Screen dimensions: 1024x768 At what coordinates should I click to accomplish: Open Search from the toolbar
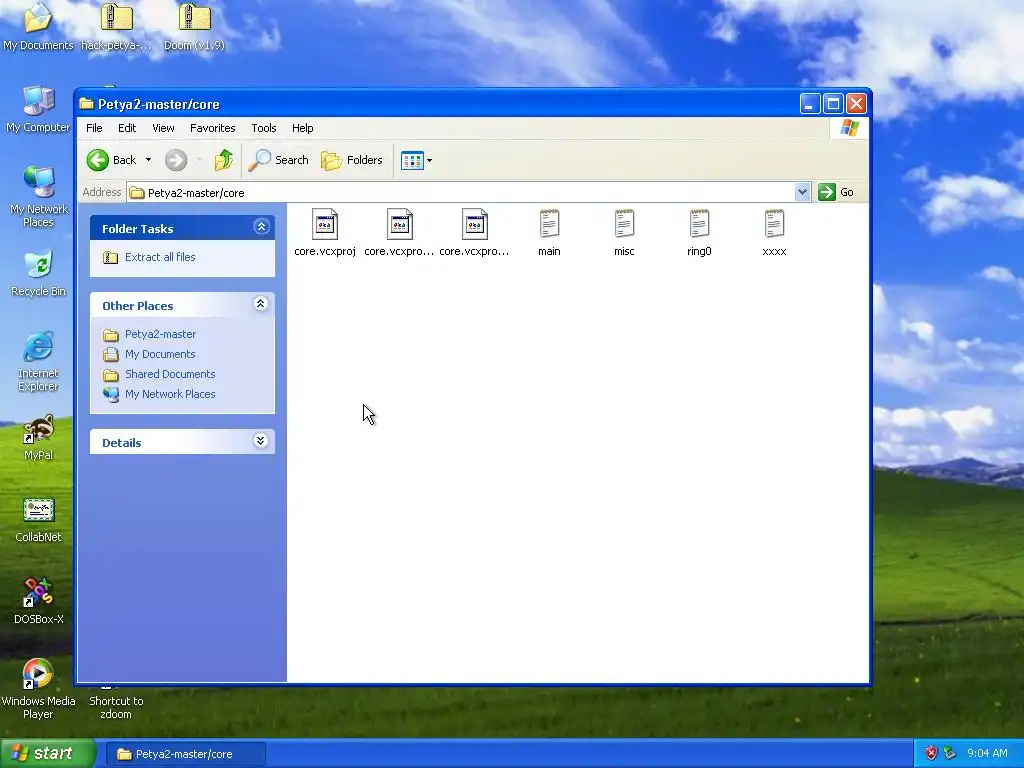click(279, 160)
